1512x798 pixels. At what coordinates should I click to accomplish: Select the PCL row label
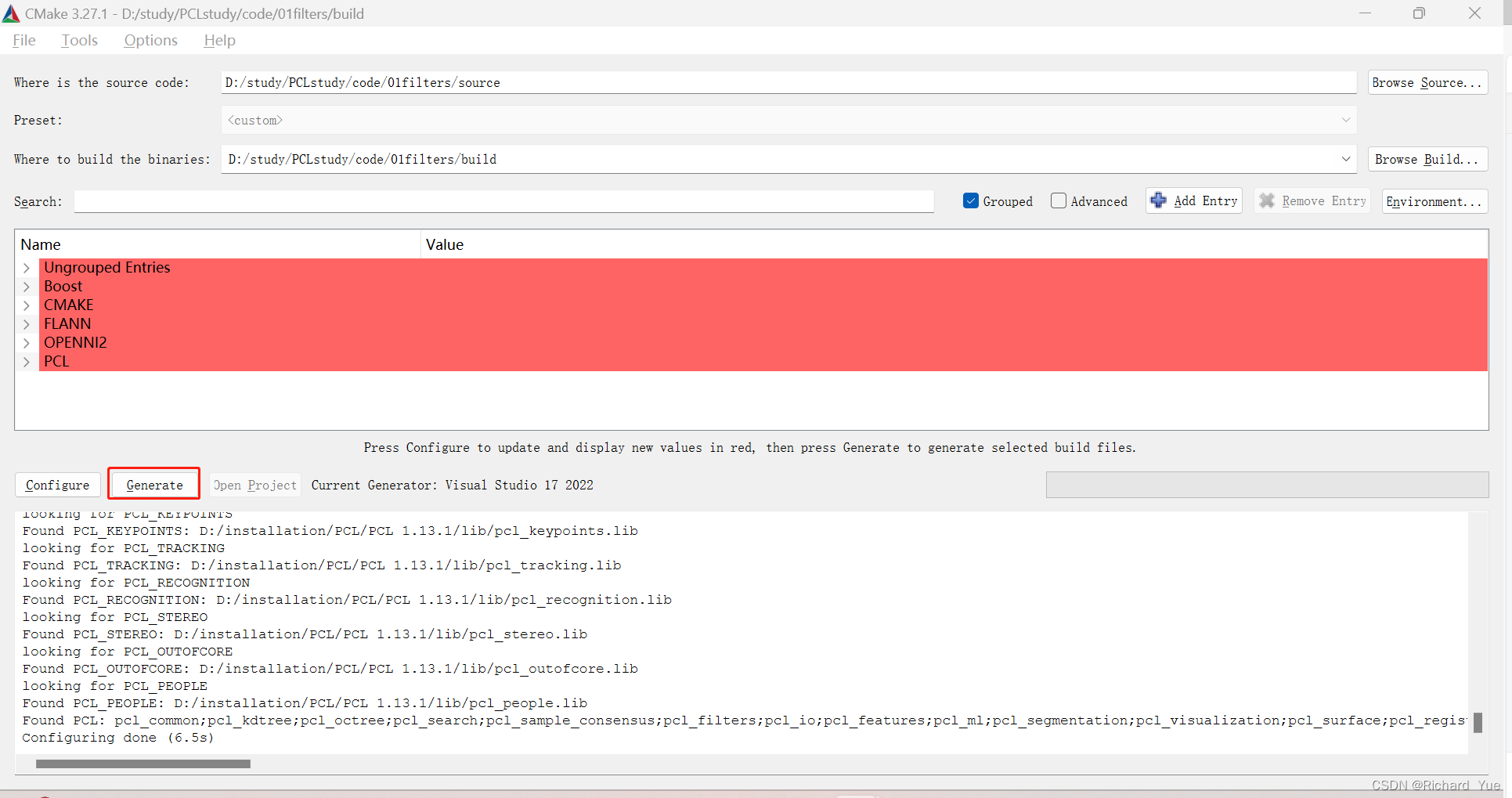click(x=56, y=362)
